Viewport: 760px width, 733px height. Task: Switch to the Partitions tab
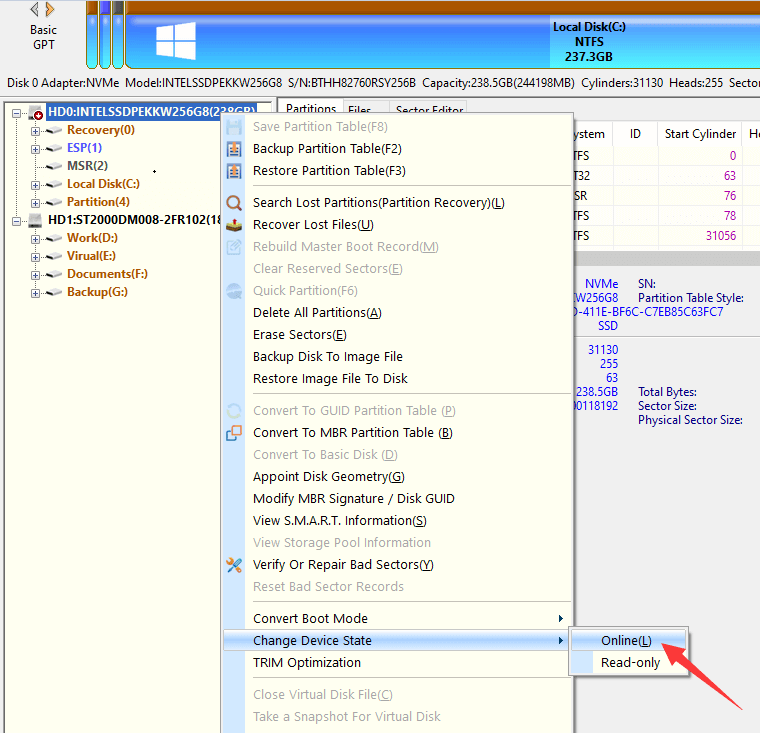pos(310,110)
